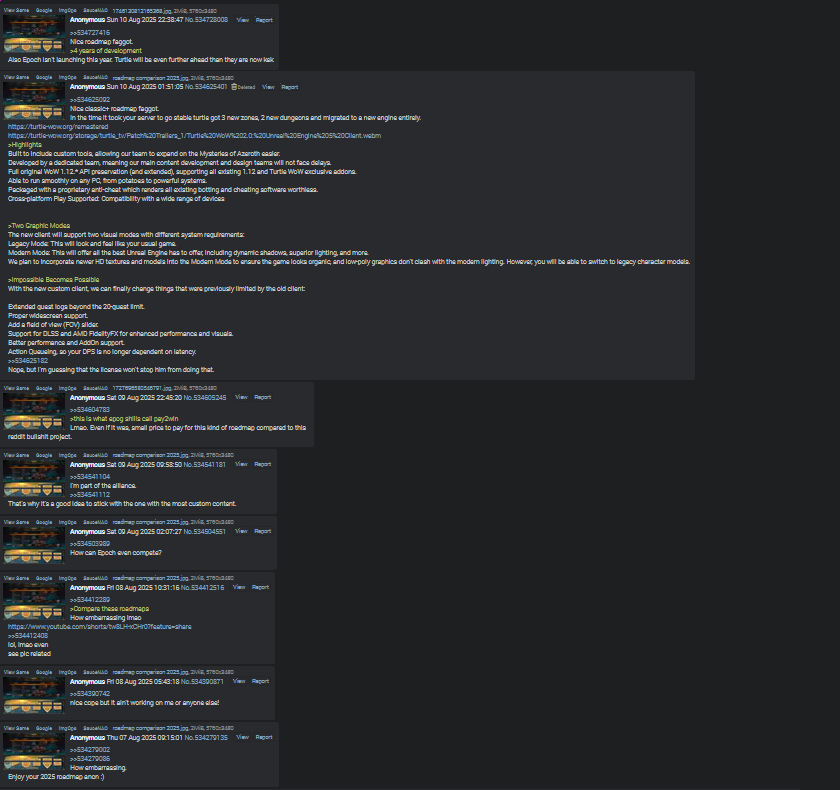The width and height of the screenshot is (840, 790).
Task: Click View Same above post No.534279135
Action: coord(16,728)
